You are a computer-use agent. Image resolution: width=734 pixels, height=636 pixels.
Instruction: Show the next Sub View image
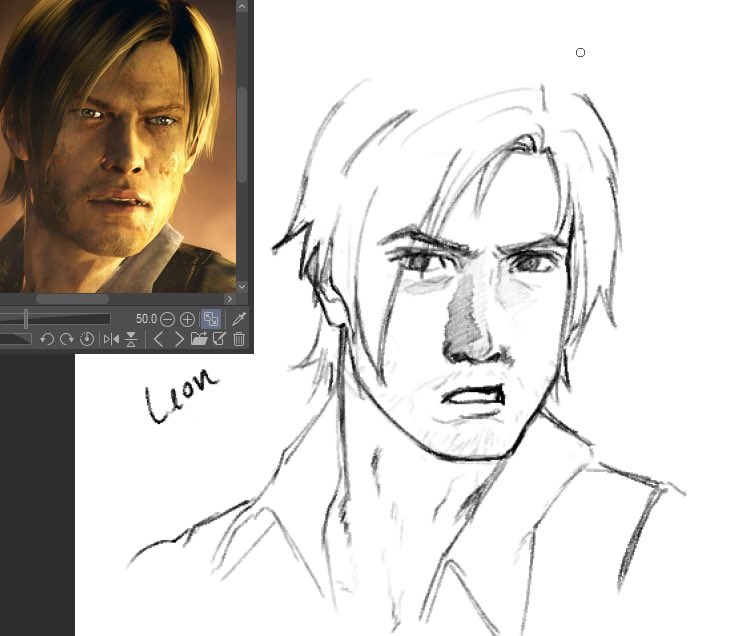tap(178, 339)
